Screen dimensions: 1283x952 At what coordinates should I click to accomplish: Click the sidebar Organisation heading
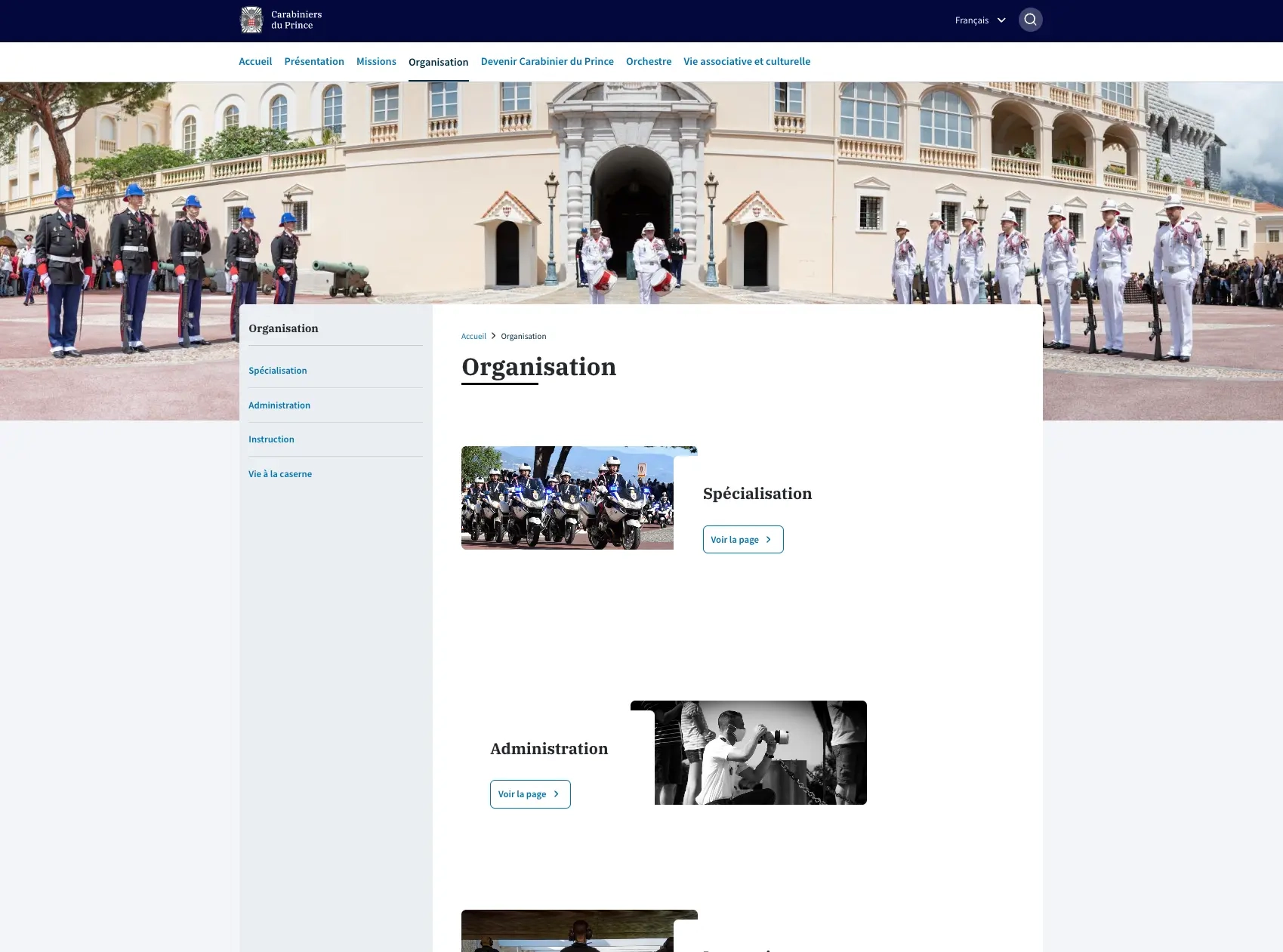click(x=283, y=328)
